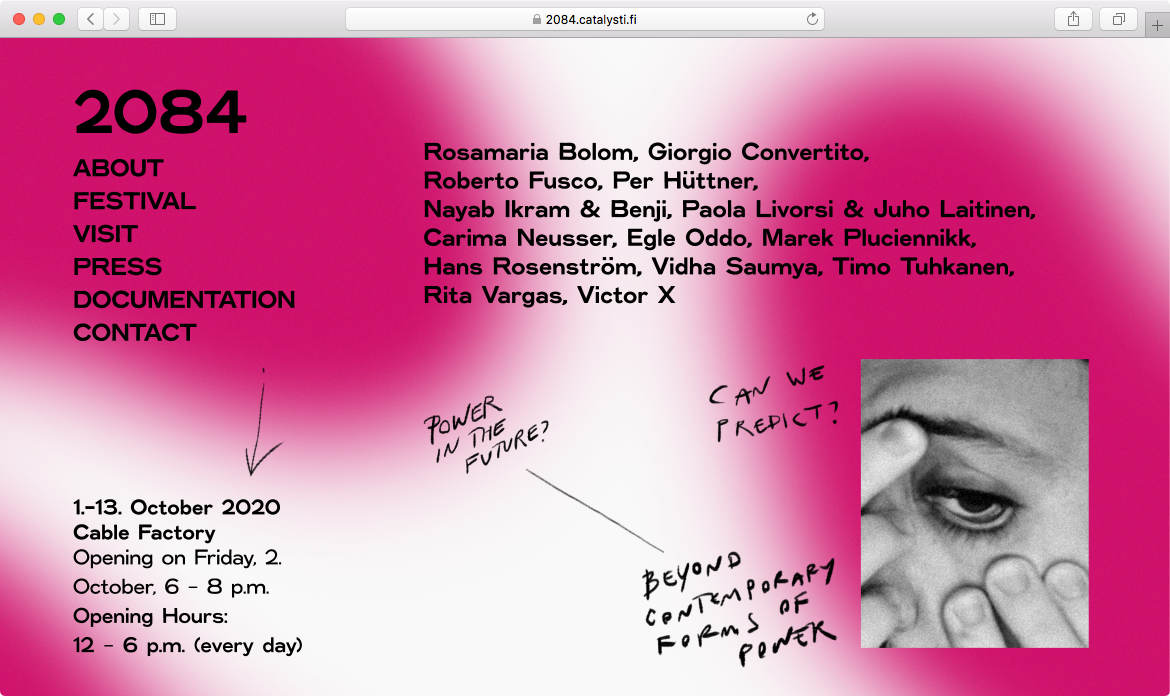
Task: Open the Share menu in Safari toolbar
Action: pyautogui.click(x=1073, y=19)
